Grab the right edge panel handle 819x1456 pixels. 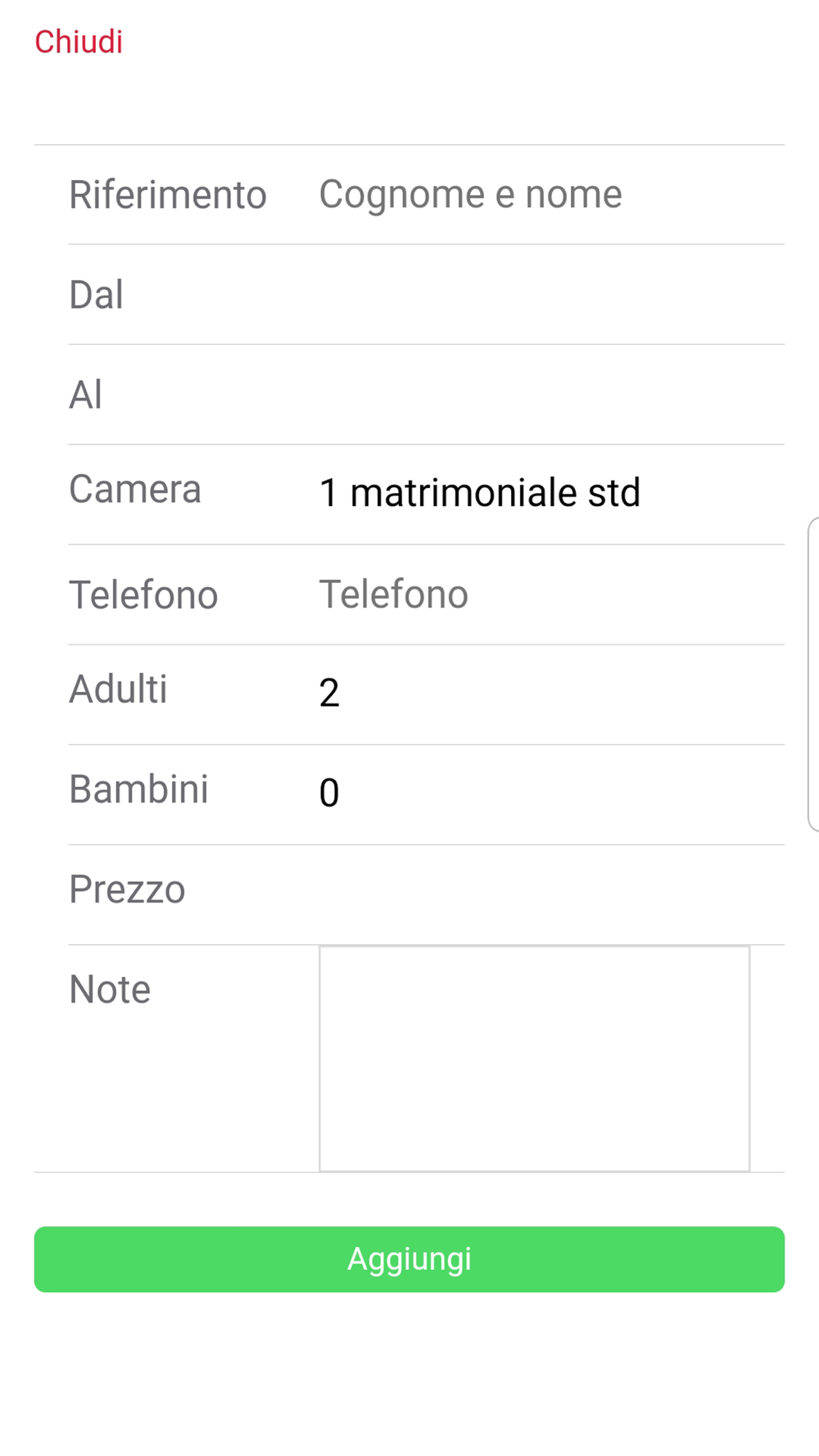[813, 675]
